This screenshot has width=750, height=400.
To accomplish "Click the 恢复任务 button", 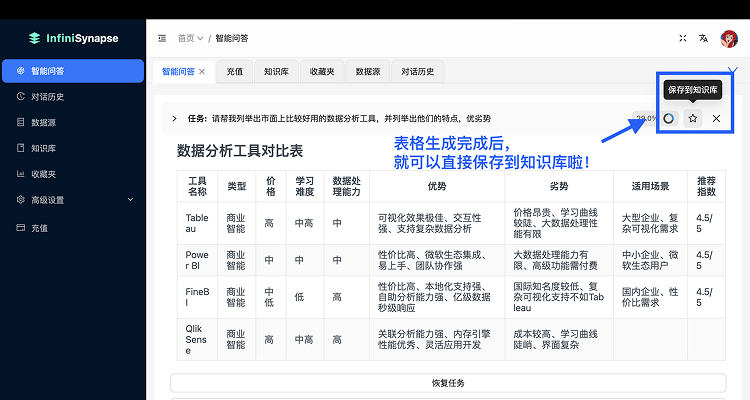I will (448, 383).
